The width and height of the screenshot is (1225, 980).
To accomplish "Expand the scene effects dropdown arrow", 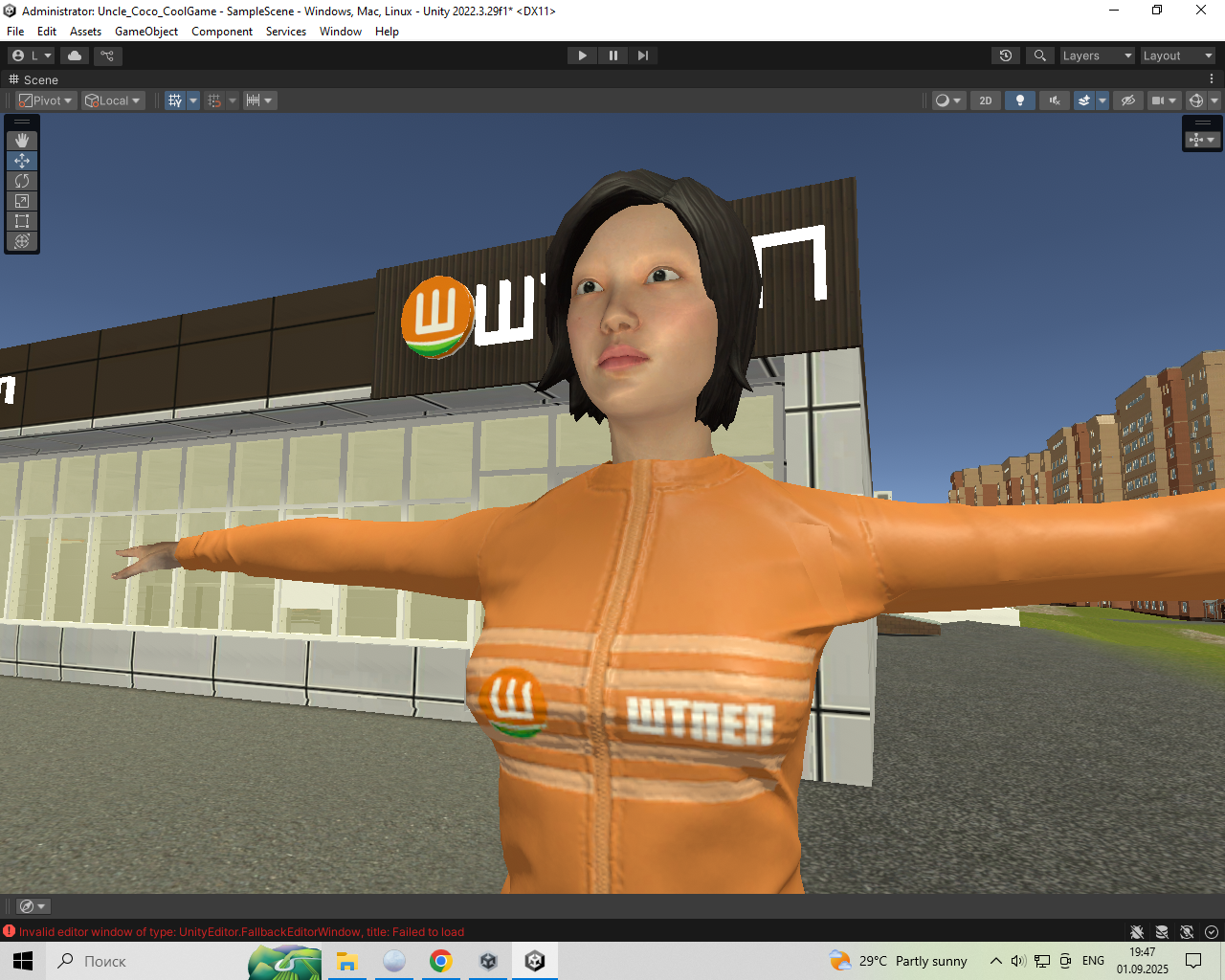I will (x=1102, y=100).
